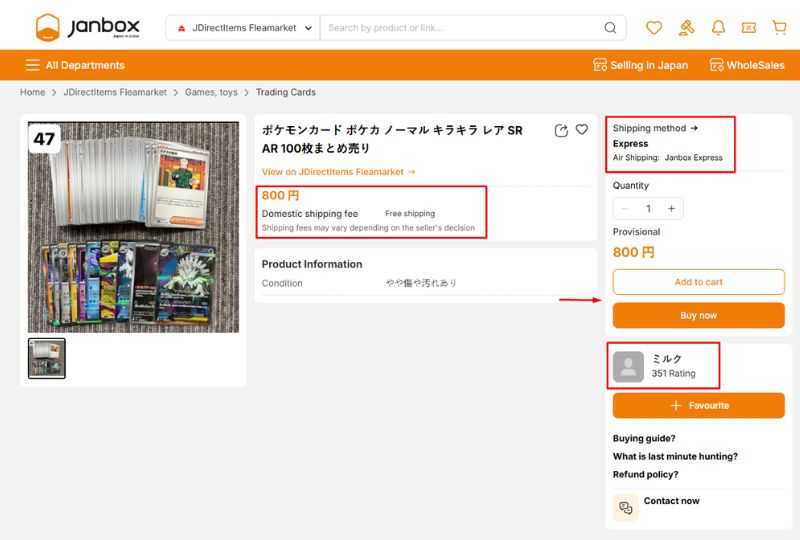Click the JDirectItems Fleamarket breadcrumb
This screenshot has height=540, width=800.
pos(115,92)
